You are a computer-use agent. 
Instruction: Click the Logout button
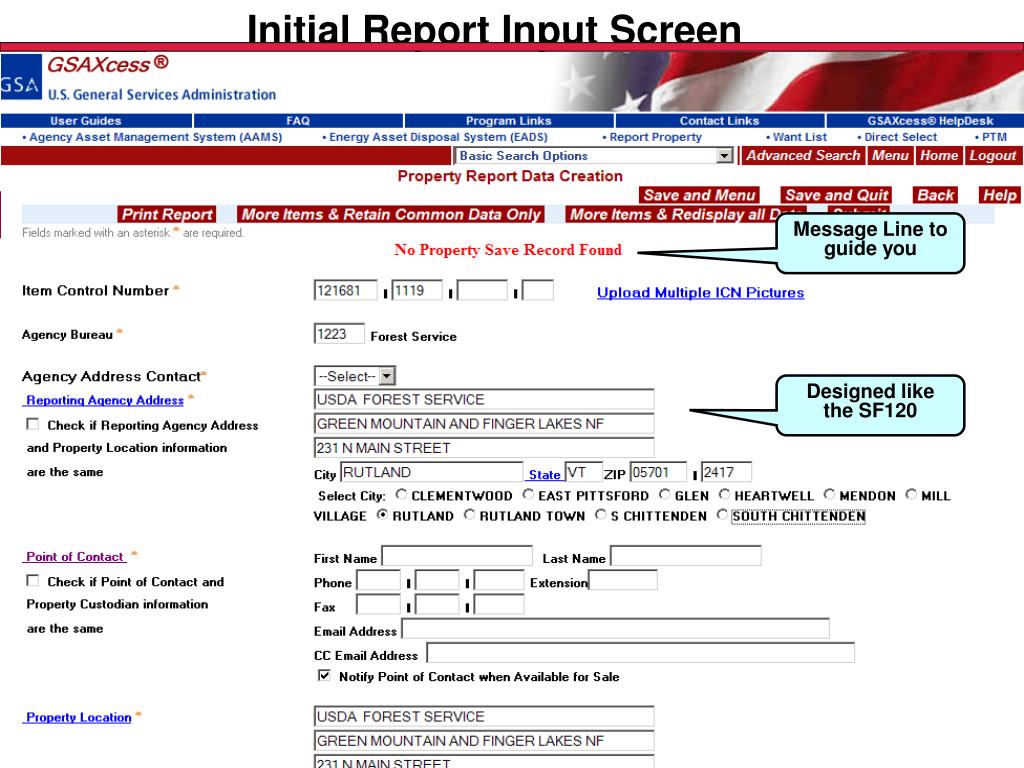pyautogui.click(x=992, y=155)
